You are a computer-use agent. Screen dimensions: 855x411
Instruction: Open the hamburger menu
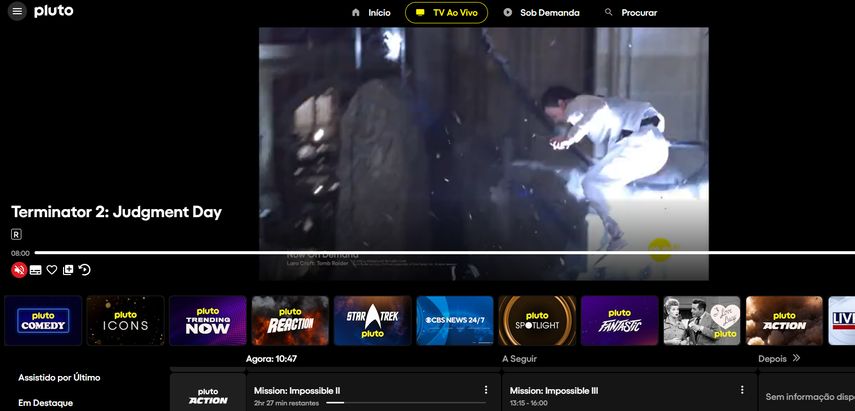[x=17, y=11]
